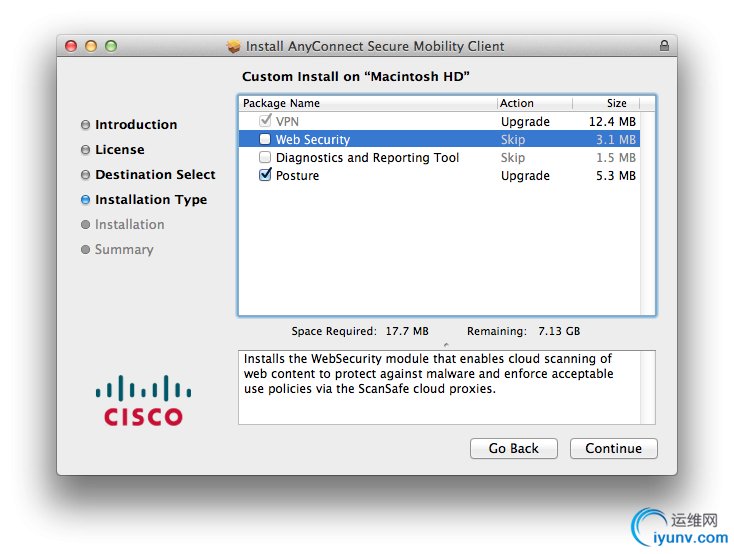Image resolution: width=734 pixels, height=554 pixels.
Task: Click the description box scrollbar
Action: pyautogui.click(x=647, y=387)
